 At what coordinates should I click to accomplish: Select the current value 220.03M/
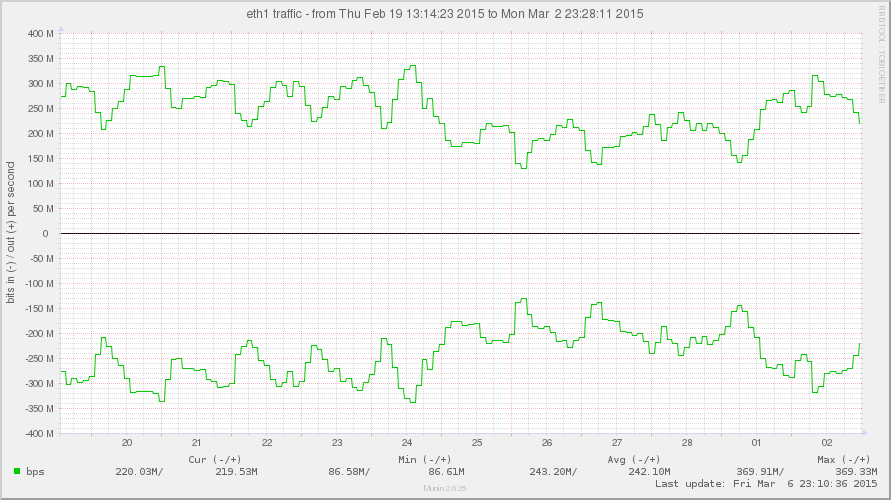(x=139, y=472)
